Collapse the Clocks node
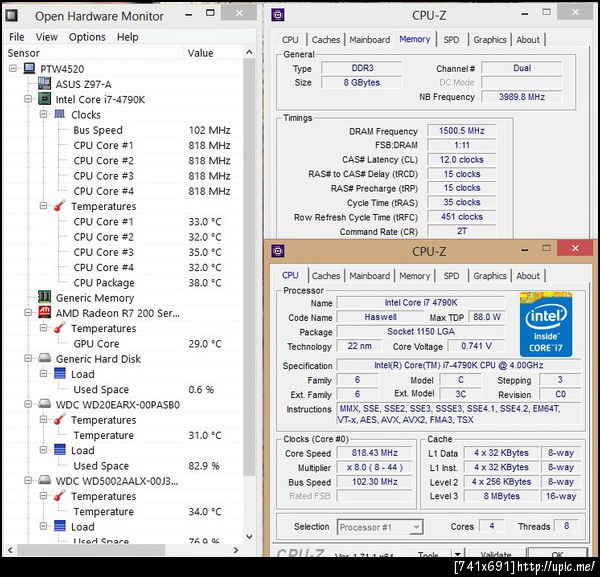 point(43,114)
